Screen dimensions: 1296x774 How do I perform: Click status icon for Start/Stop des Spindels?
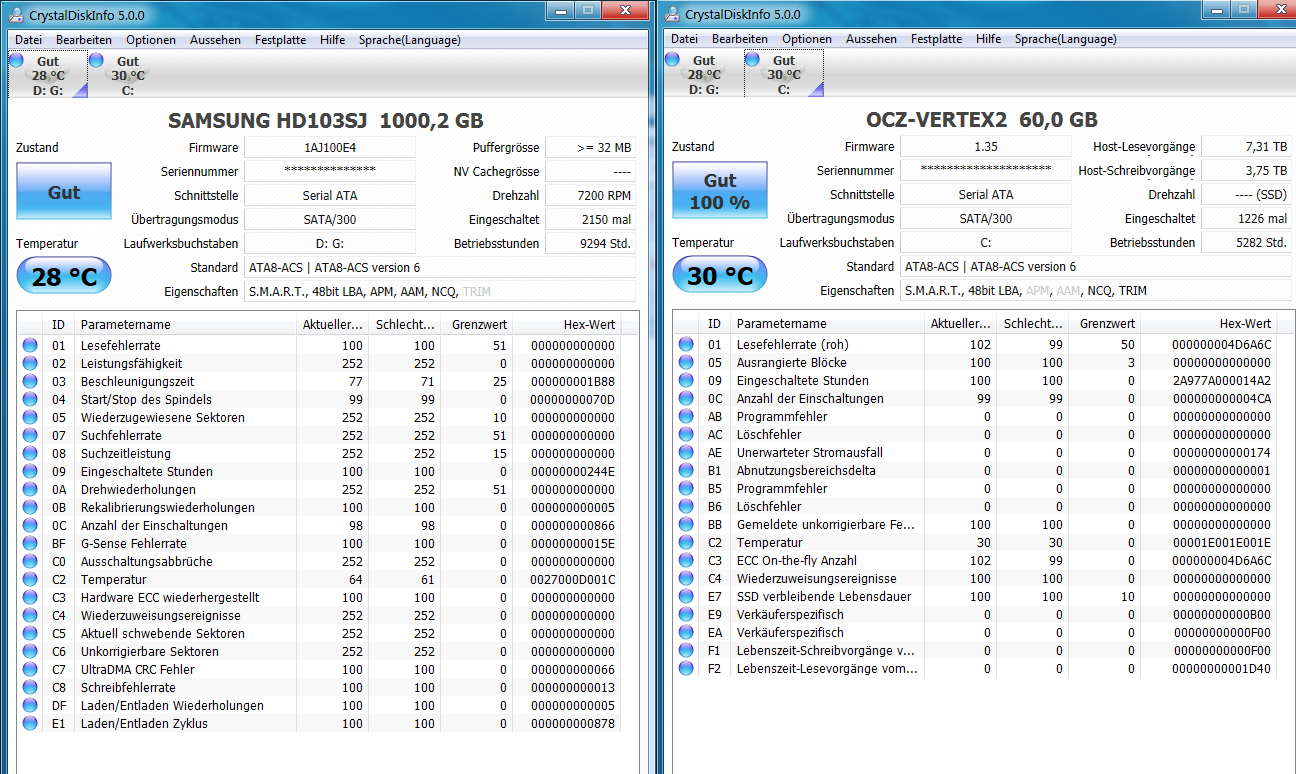click(x=30, y=400)
